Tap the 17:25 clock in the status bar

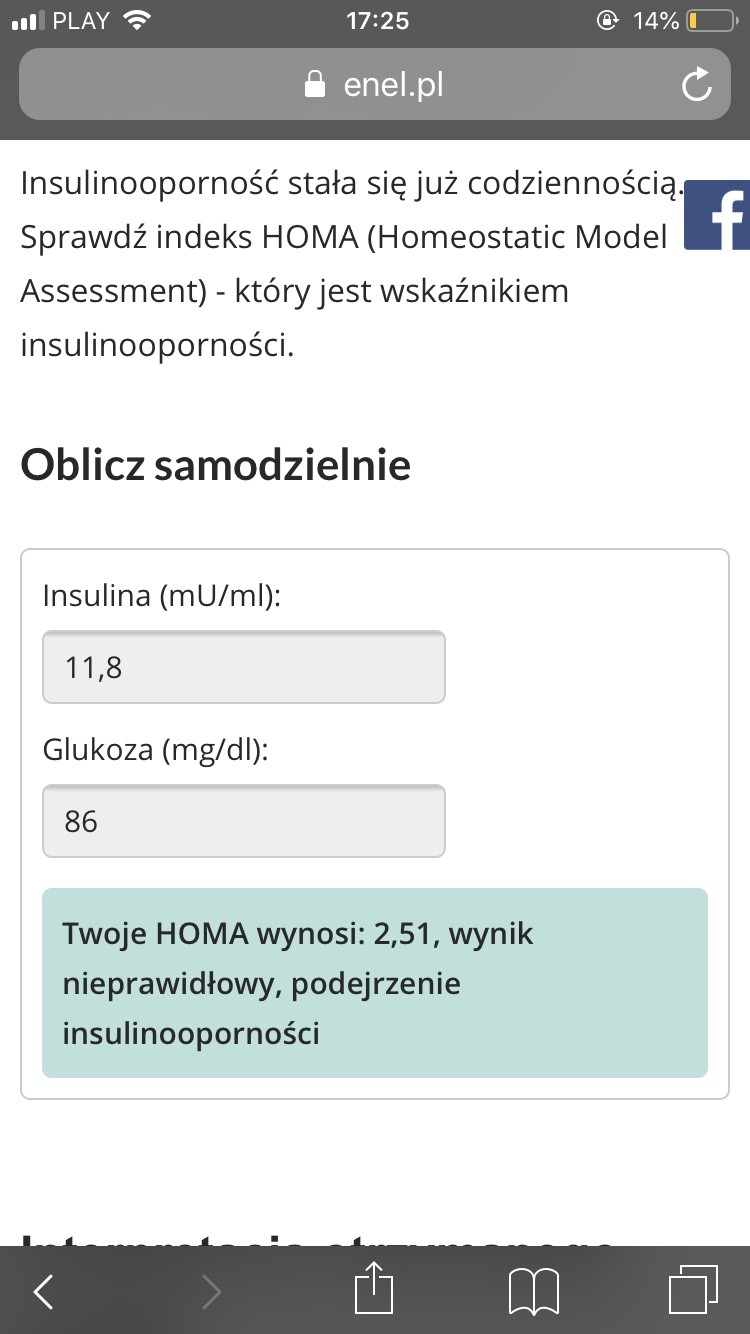coord(376,21)
